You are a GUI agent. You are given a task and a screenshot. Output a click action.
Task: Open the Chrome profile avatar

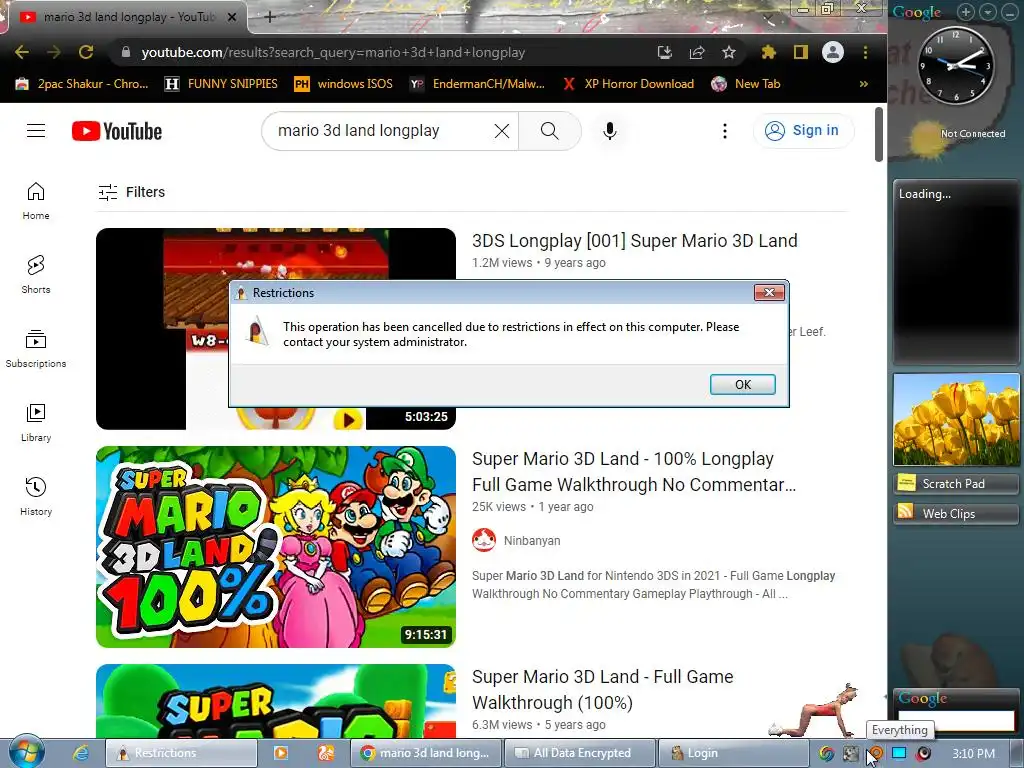click(833, 52)
